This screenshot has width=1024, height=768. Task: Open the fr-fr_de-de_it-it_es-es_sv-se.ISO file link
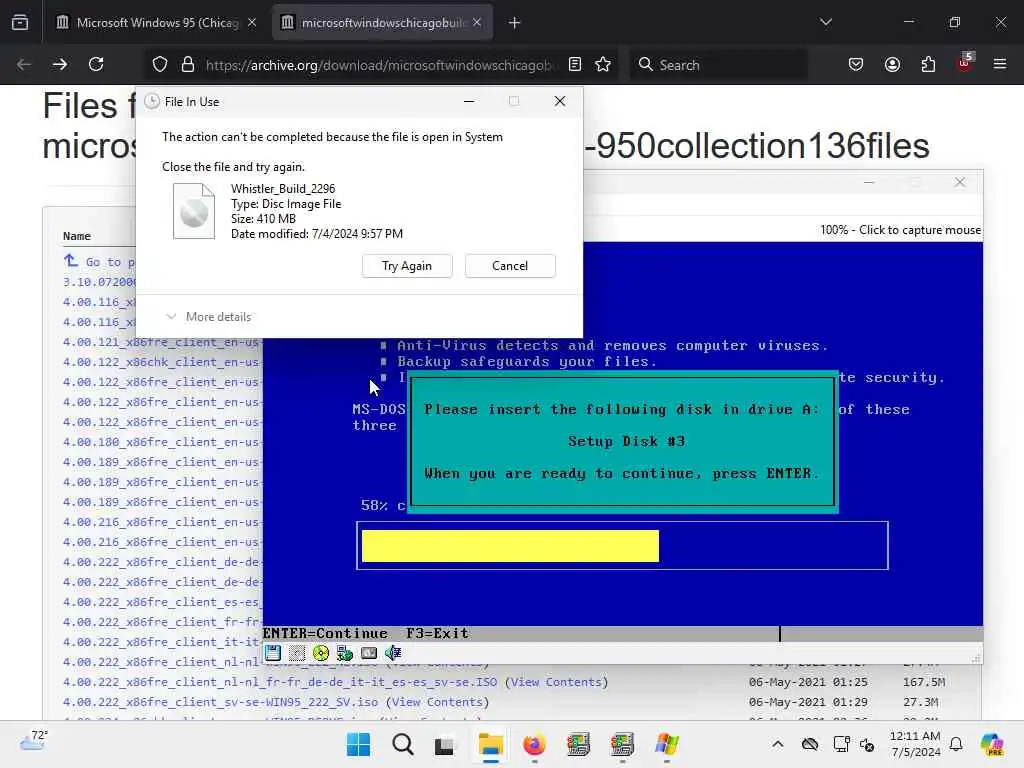click(x=280, y=682)
